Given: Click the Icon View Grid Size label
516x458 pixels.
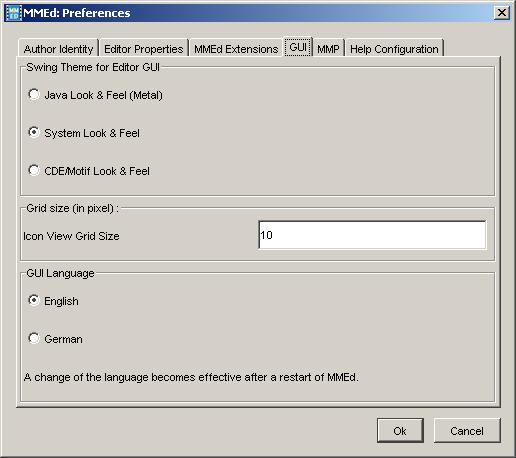Looking at the screenshot, I should point(71,236).
